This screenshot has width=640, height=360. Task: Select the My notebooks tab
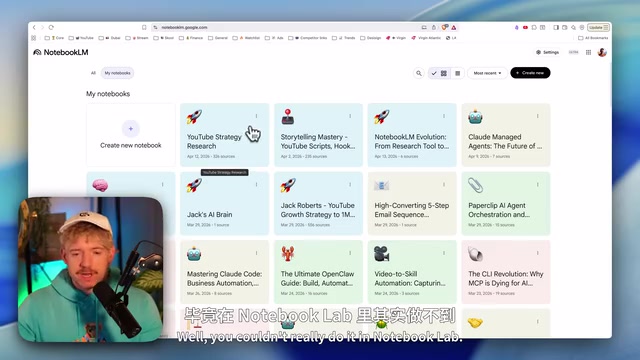click(x=118, y=73)
